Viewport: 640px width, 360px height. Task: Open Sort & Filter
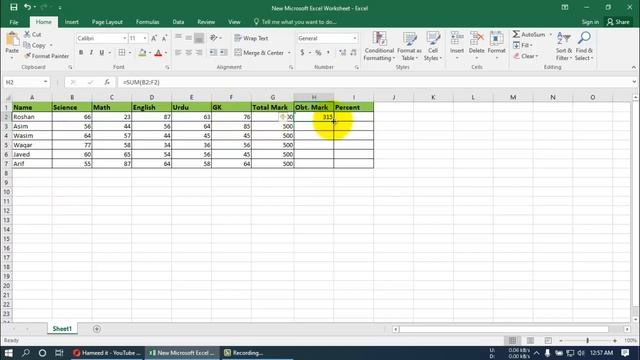click(564, 46)
